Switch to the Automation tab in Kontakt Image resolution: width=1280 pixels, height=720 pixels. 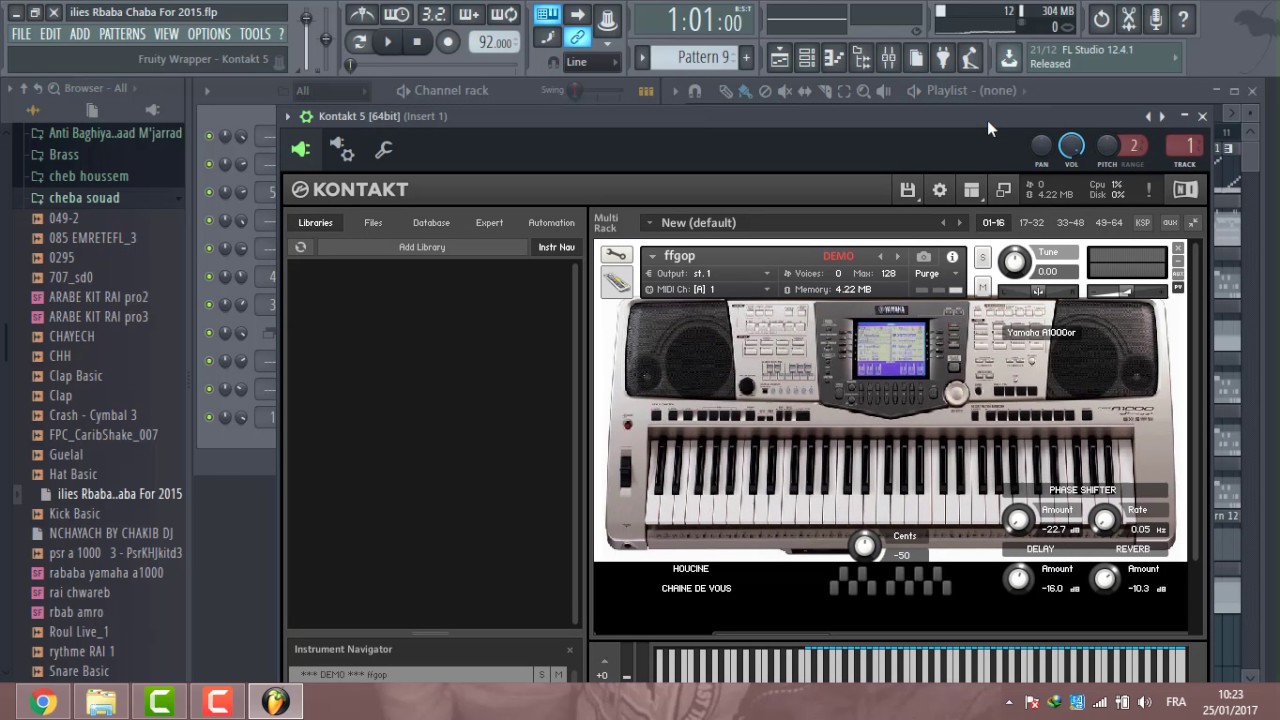pyautogui.click(x=551, y=223)
